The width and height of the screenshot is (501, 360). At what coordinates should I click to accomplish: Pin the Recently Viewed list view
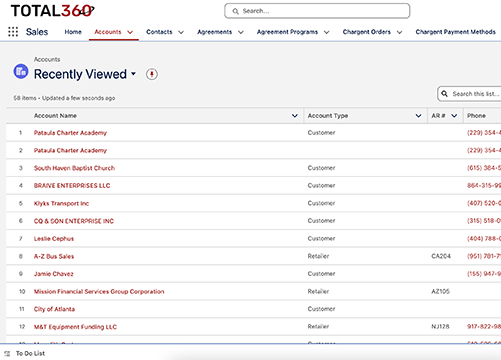152,74
